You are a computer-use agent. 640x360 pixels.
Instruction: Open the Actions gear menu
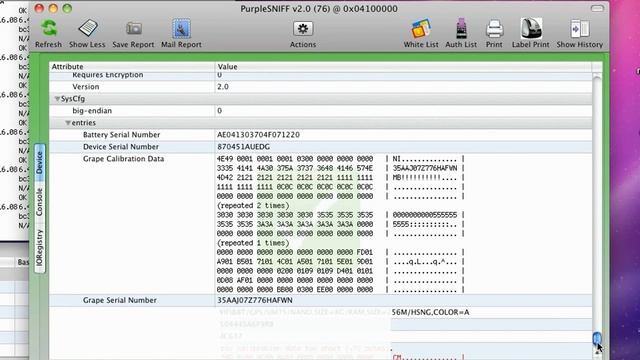pyautogui.click(x=303, y=29)
